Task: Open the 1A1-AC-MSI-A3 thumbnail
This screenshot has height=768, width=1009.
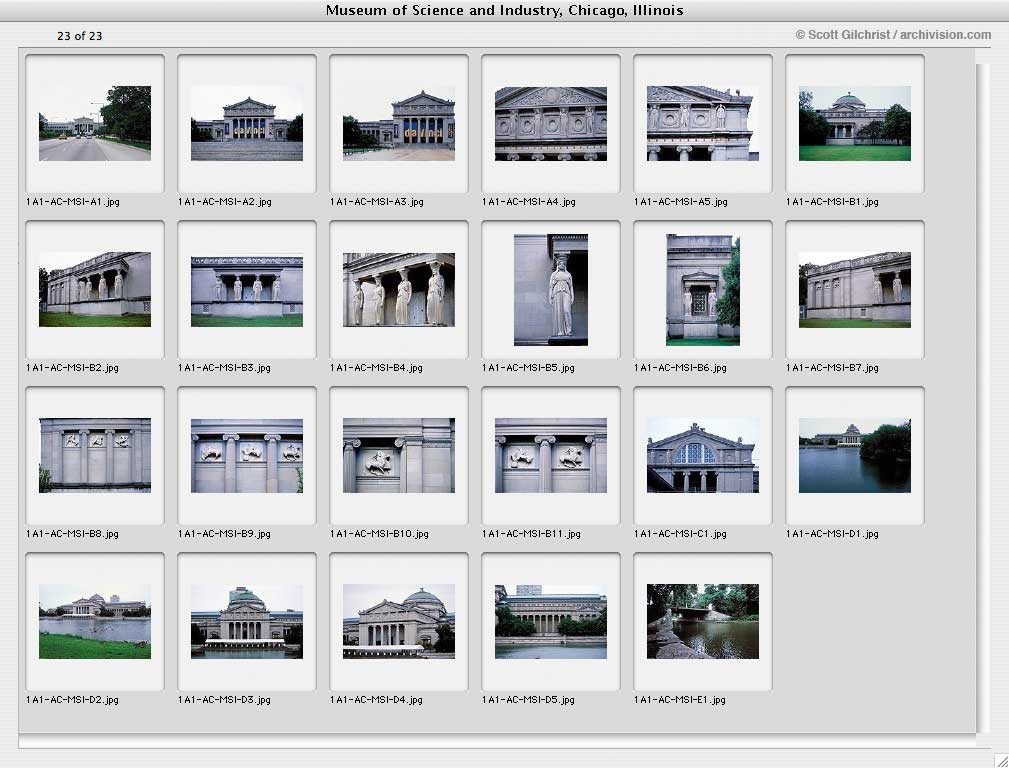Action: tap(398, 123)
